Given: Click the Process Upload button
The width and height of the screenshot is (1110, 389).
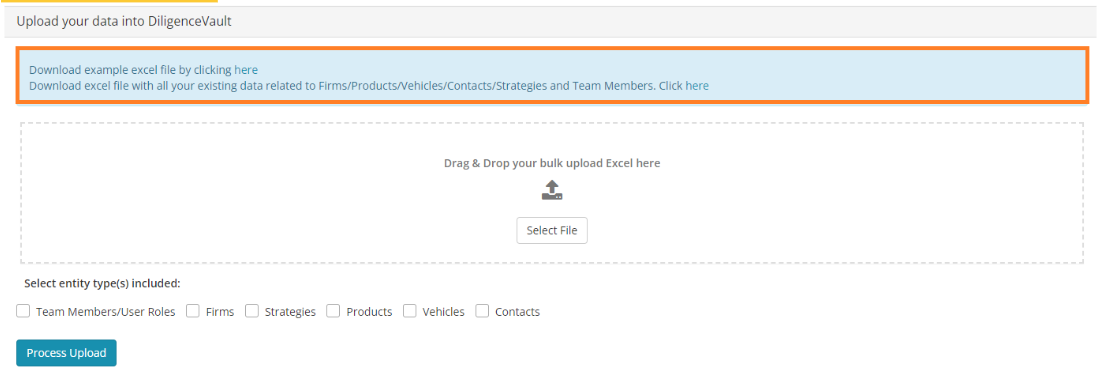Looking at the screenshot, I should 67,353.
